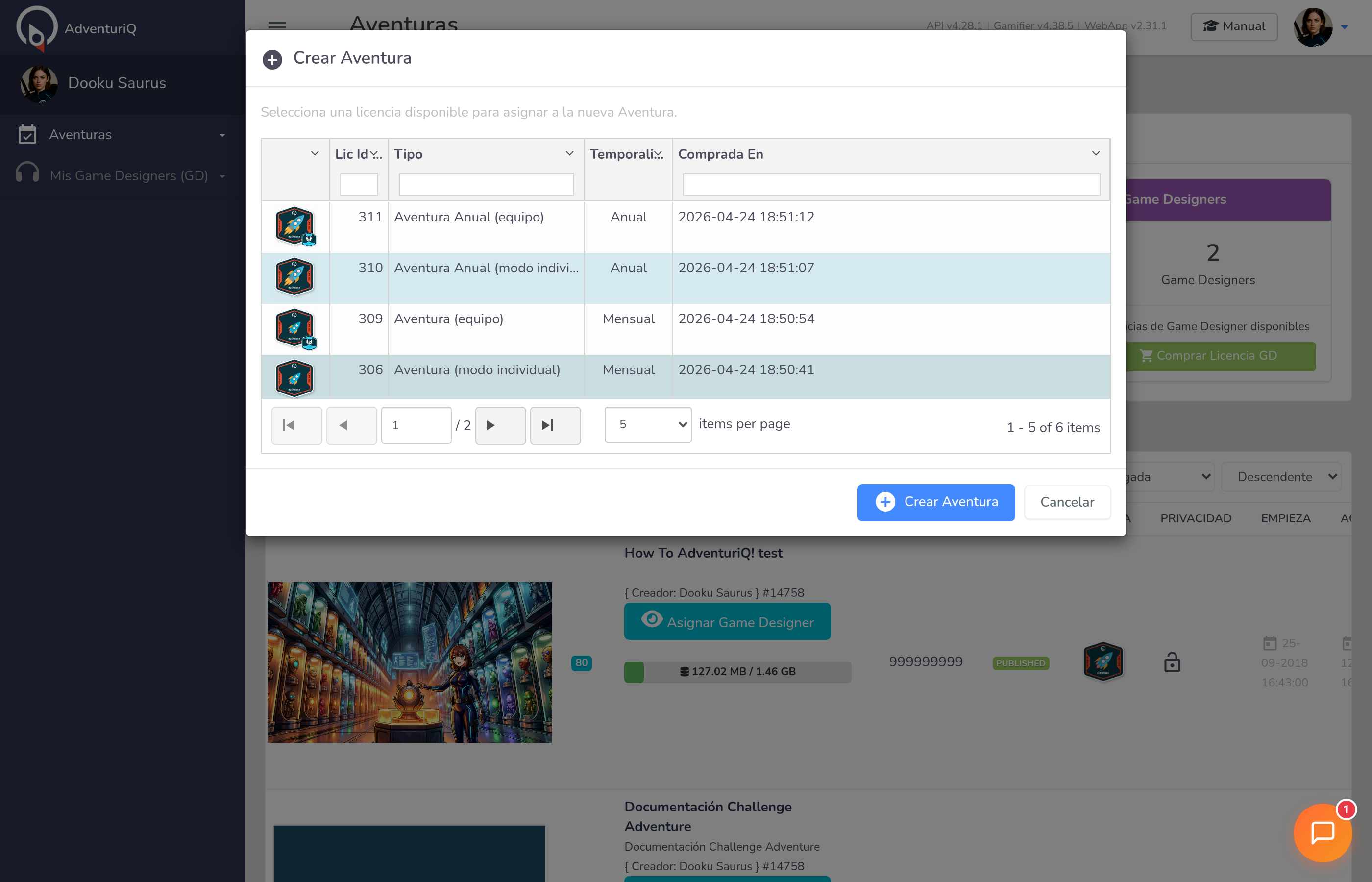Viewport: 1372px width, 882px height.
Task: Open the Temporalidad column menu
Action: coord(659,154)
